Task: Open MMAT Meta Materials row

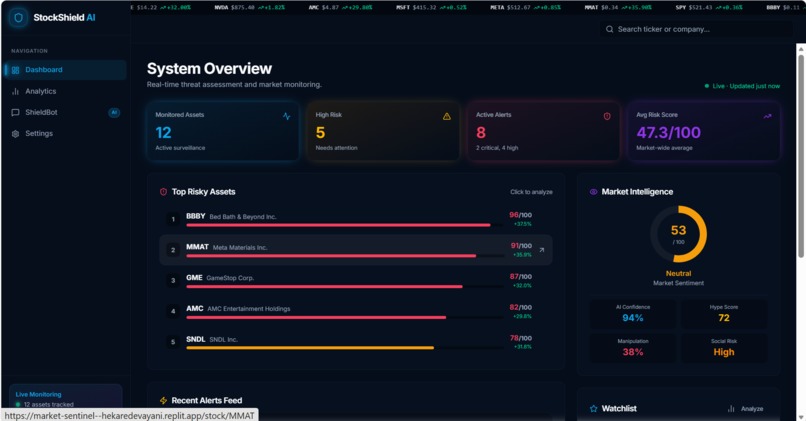Action: [x=356, y=250]
